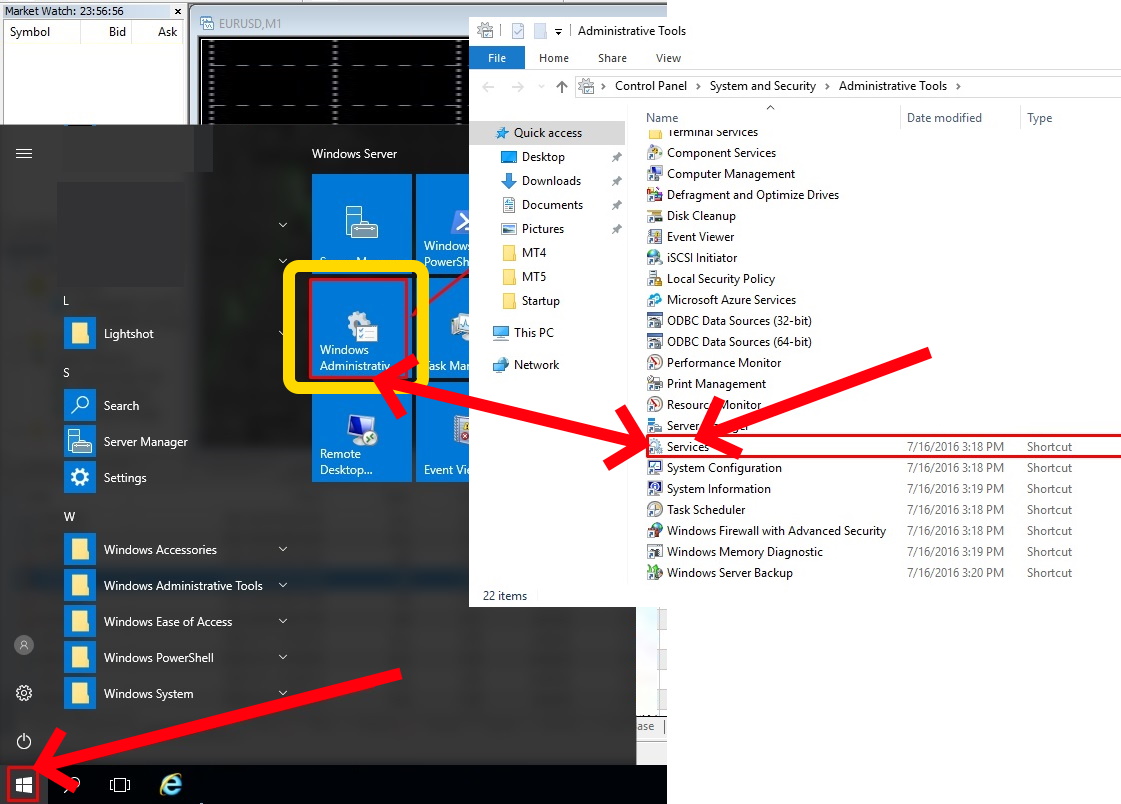This screenshot has height=804, width=1121.
Task: Open Search in the app list
Action: point(122,405)
